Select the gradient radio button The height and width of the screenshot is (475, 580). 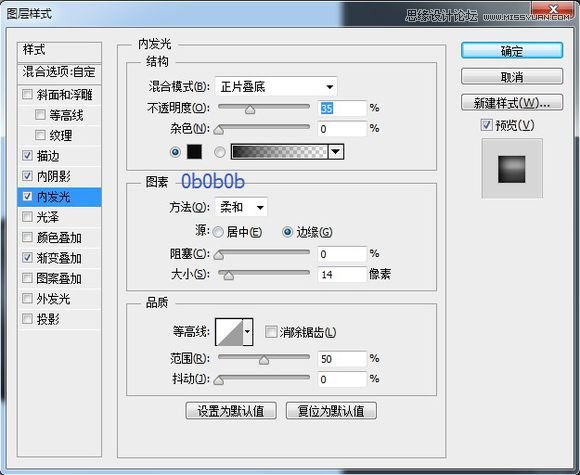(220, 152)
